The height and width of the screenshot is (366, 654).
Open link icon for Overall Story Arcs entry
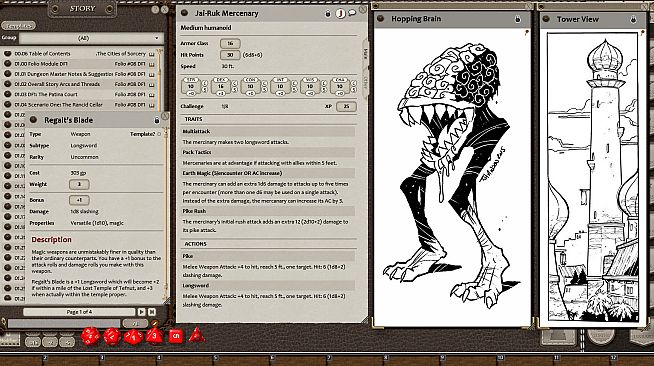click(7, 84)
